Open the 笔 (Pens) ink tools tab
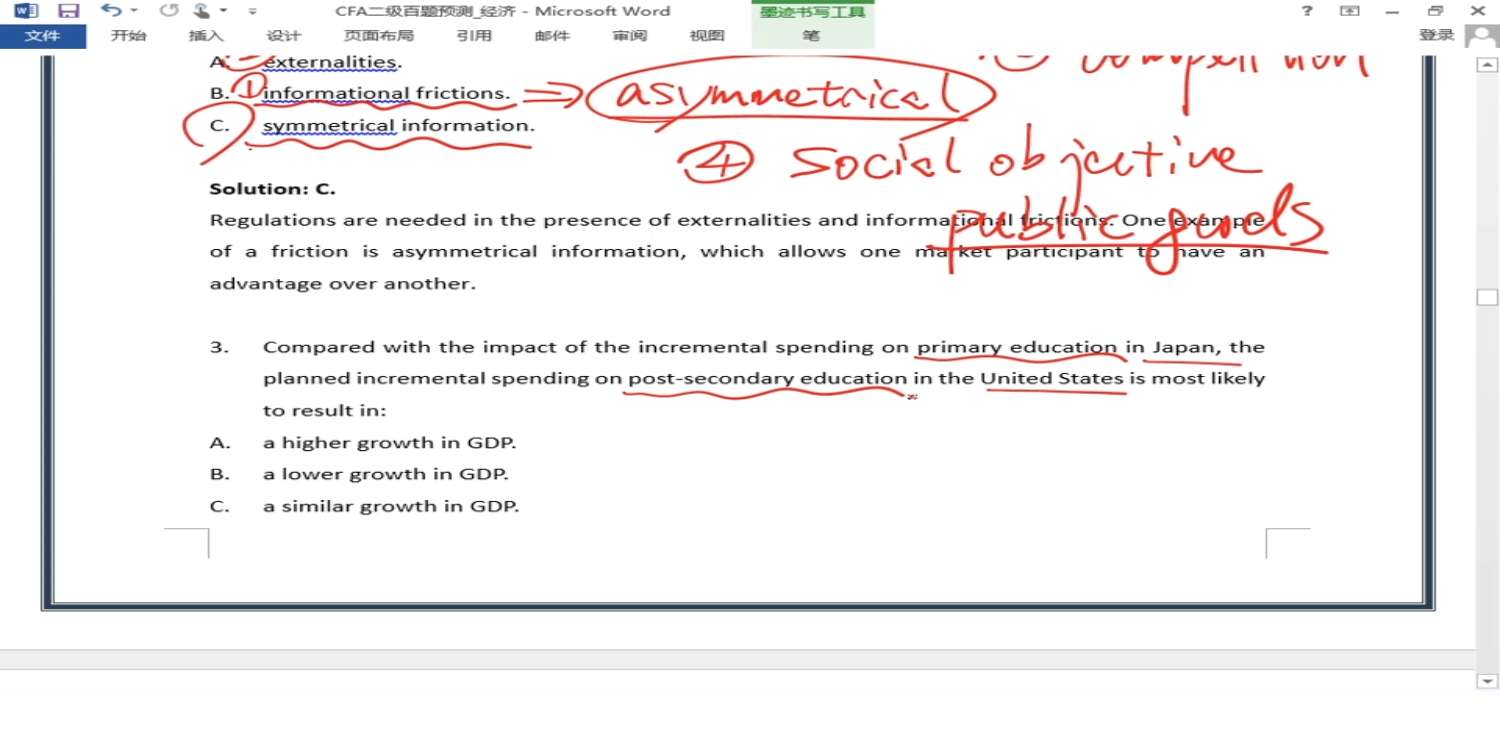The height and width of the screenshot is (750, 1500). coord(811,36)
